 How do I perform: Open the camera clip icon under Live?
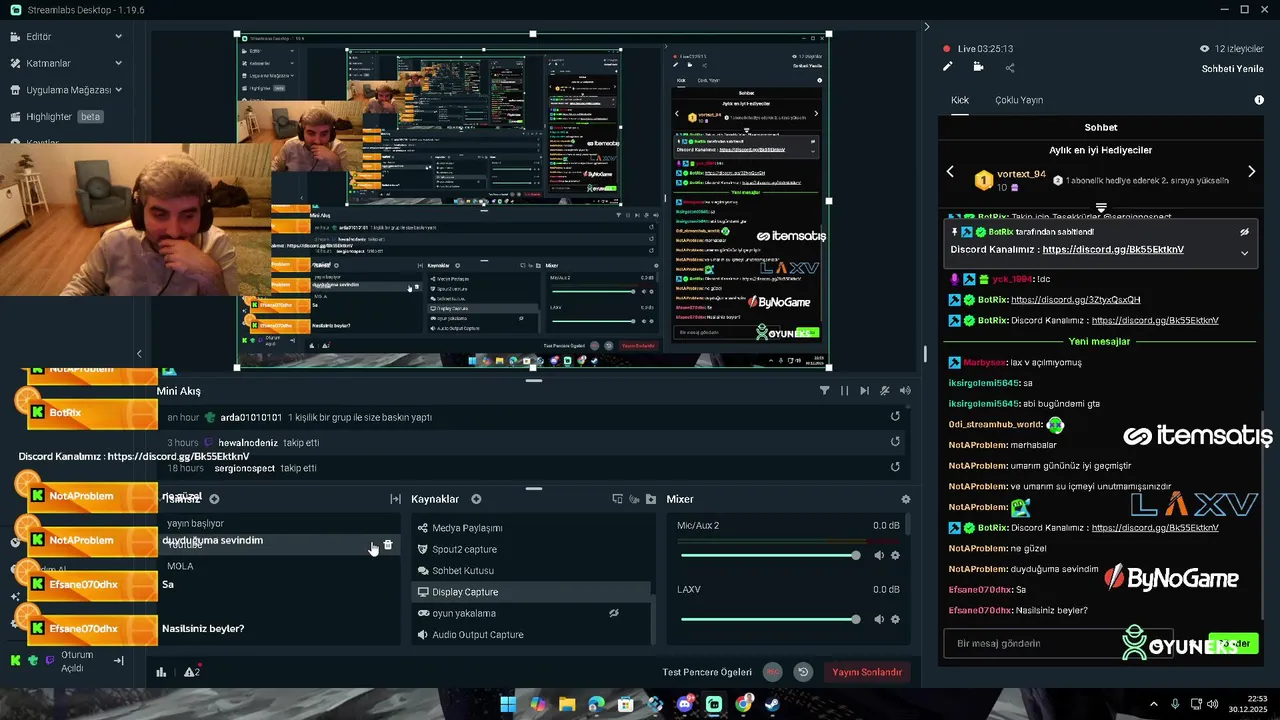[x=978, y=67]
